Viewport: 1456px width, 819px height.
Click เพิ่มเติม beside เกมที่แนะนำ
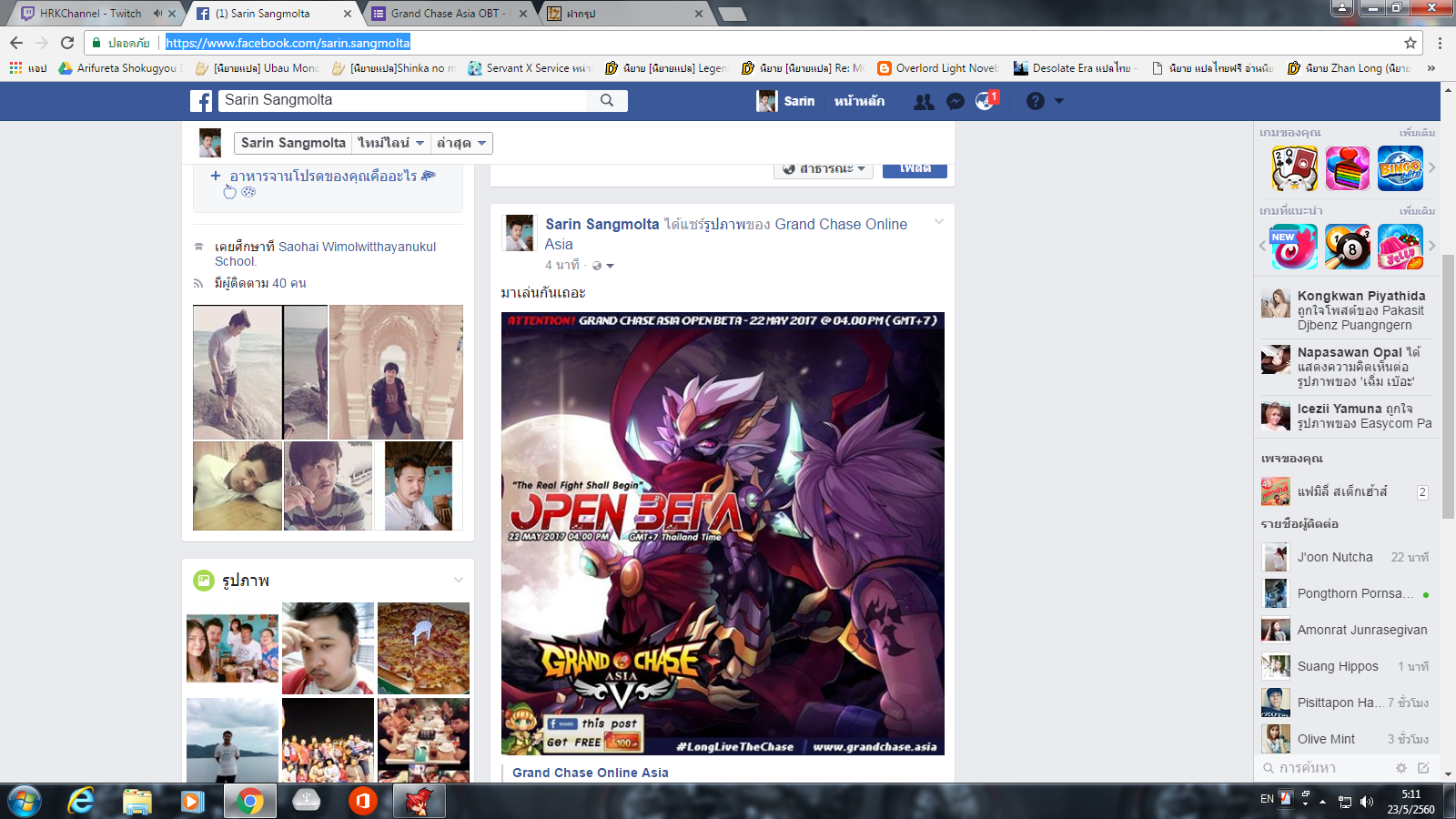pyautogui.click(x=1417, y=211)
